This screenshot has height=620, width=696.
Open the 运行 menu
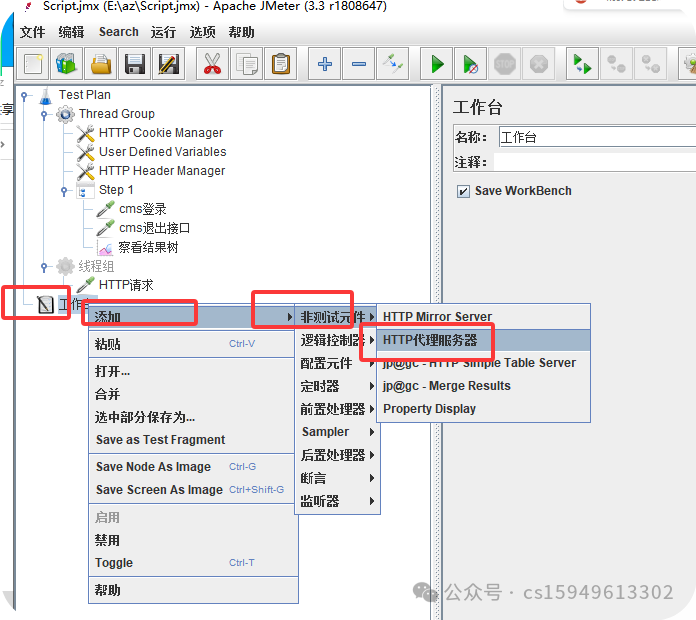point(163,32)
